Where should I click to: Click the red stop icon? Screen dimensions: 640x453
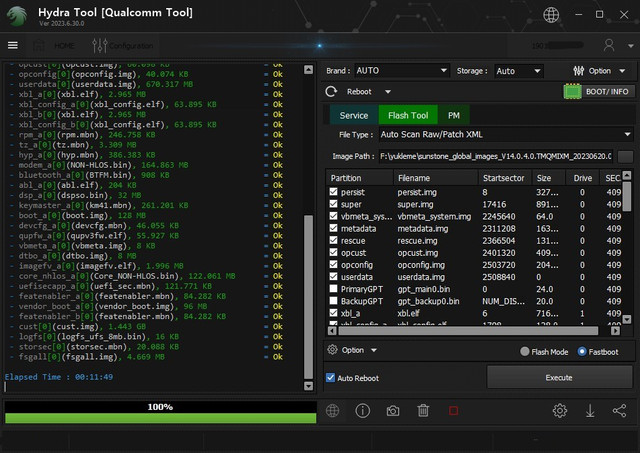point(453,411)
